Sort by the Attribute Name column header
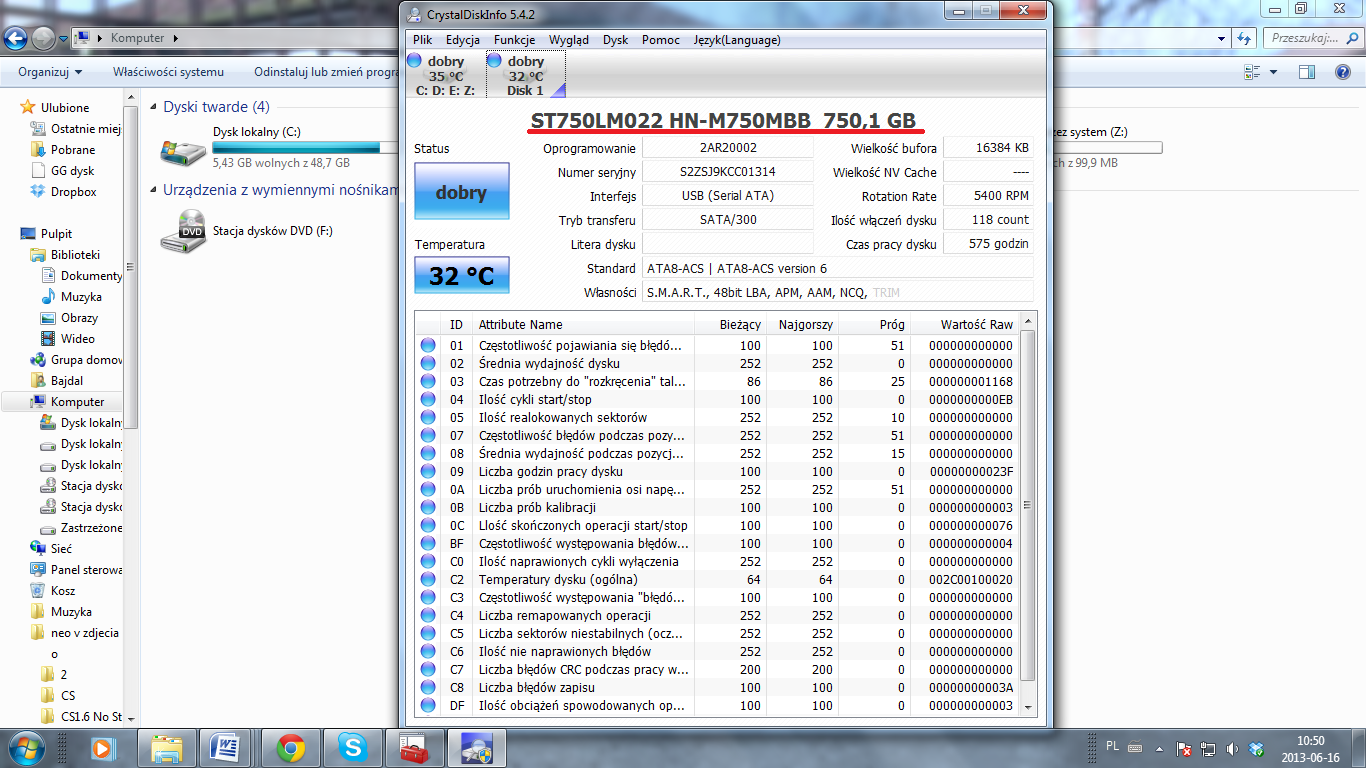 point(582,324)
